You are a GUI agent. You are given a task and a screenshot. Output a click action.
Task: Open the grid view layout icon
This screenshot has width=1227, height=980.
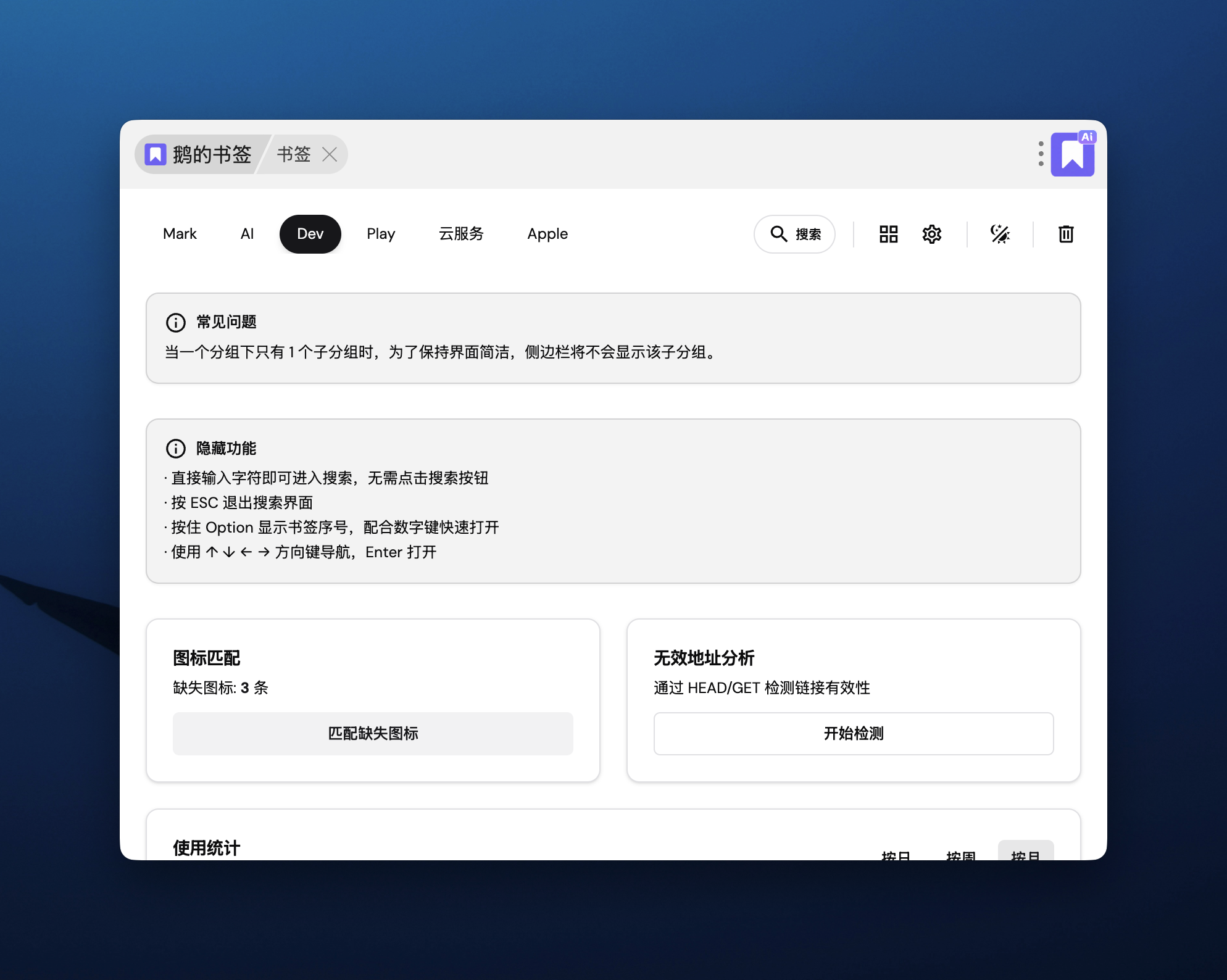point(888,234)
